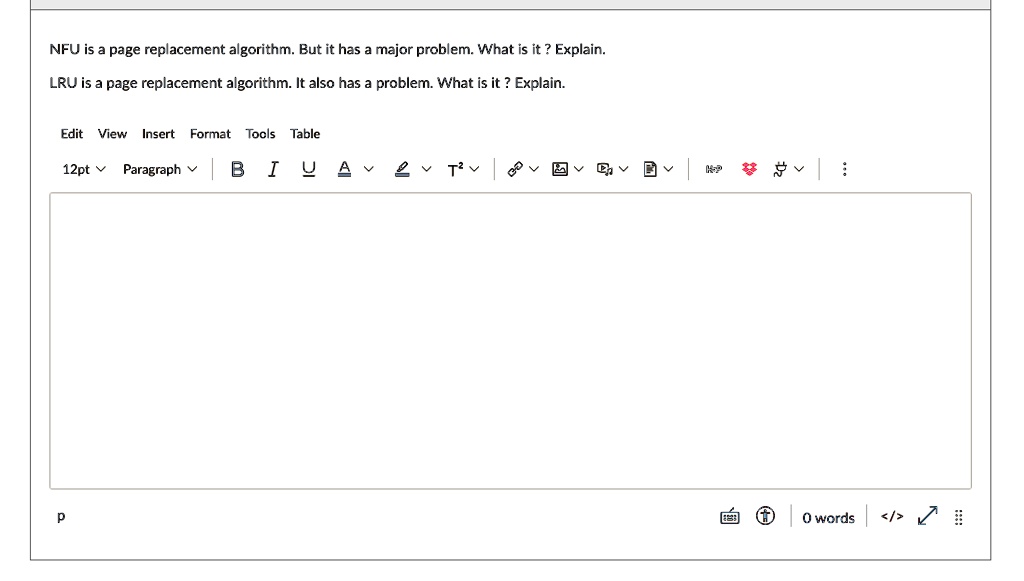Click the insert document icon

pos(651,169)
